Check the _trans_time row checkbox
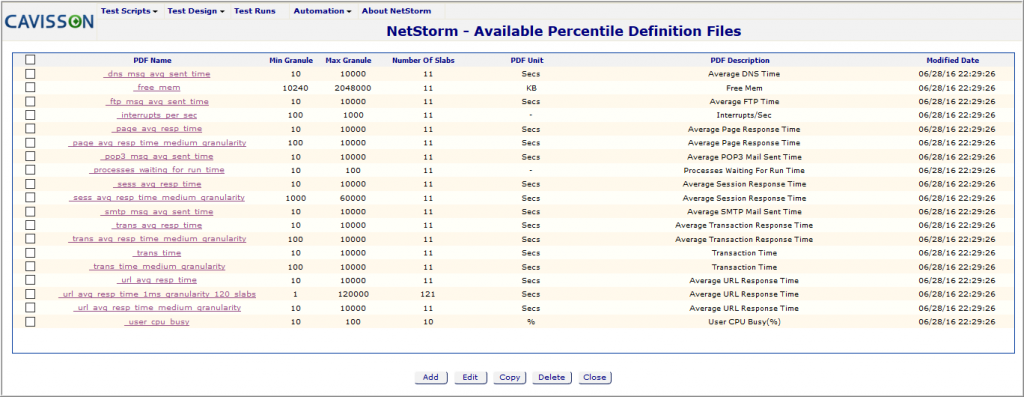The width and height of the screenshot is (1024, 397). [x=30, y=253]
